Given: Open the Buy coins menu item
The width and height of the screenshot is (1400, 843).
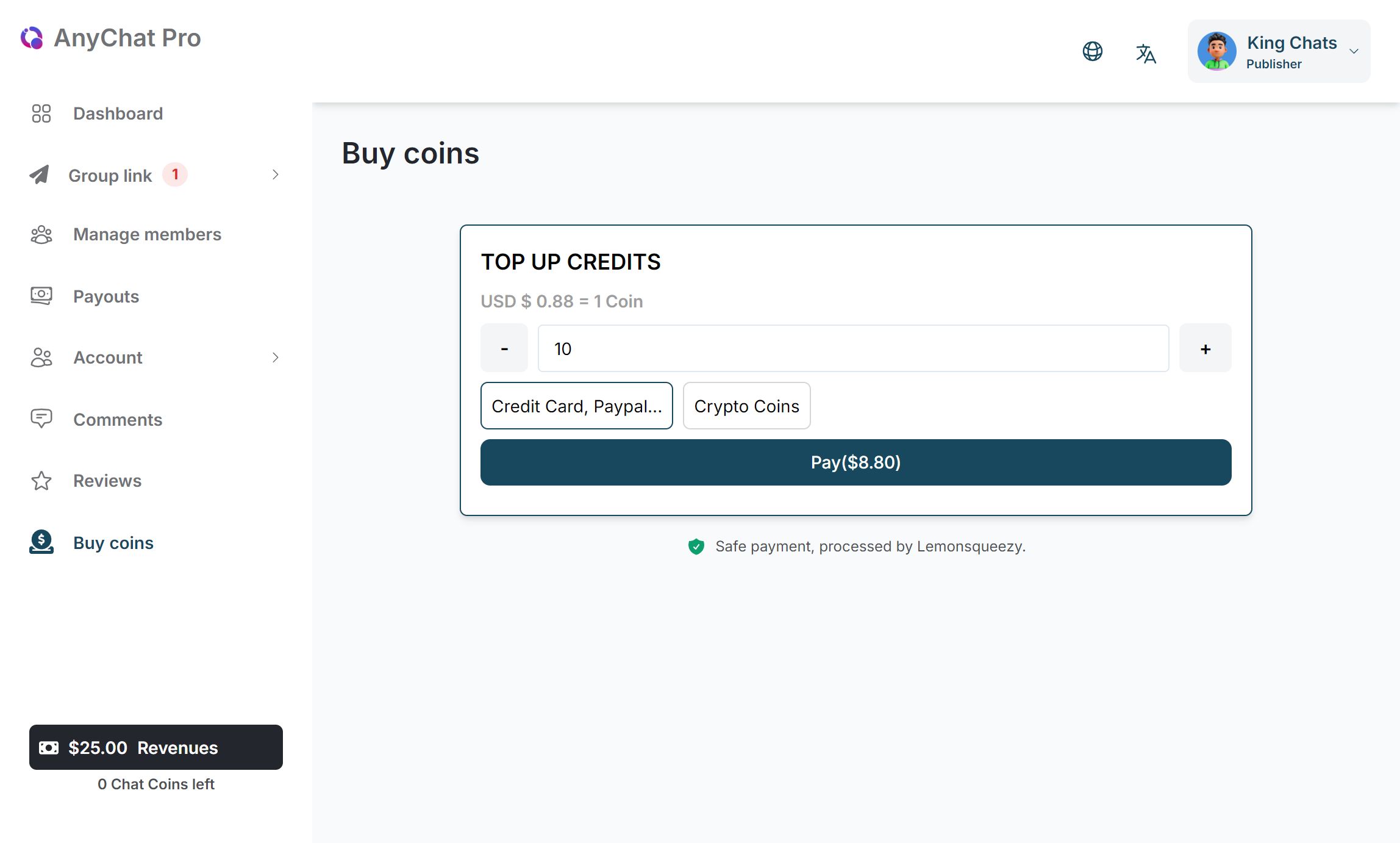Looking at the screenshot, I should click(113, 543).
